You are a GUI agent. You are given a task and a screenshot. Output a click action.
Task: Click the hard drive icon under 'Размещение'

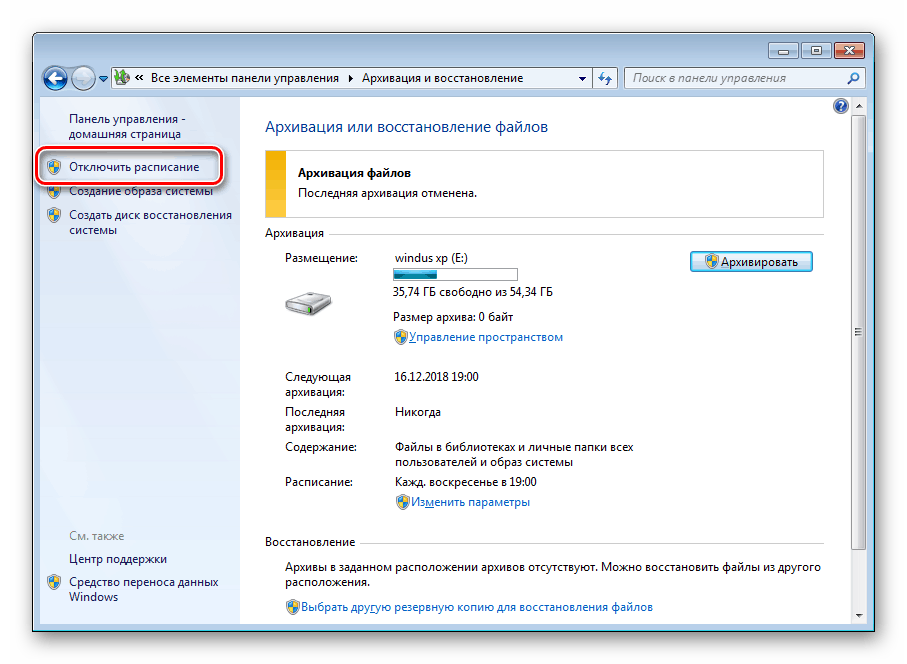308,303
